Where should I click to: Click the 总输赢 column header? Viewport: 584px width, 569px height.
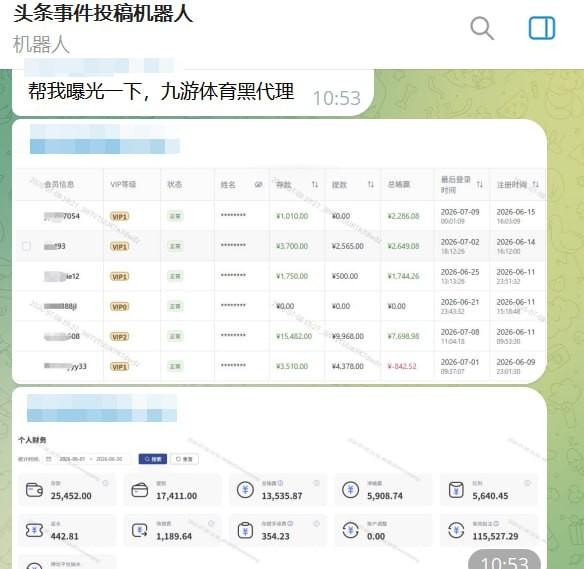399,184
